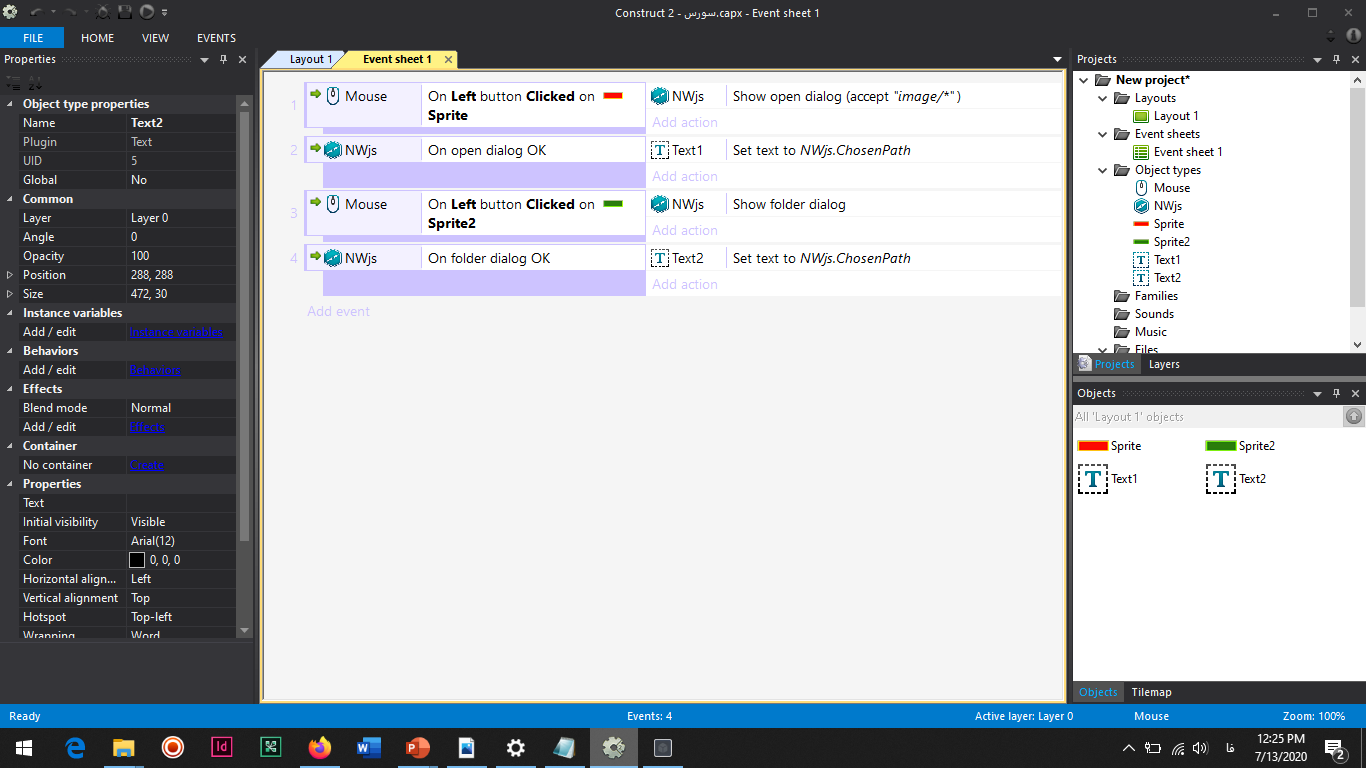This screenshot has height=768, width=1366.
Task: Select Sprite2 object in the Objects panel
Action: (1240, 446)
